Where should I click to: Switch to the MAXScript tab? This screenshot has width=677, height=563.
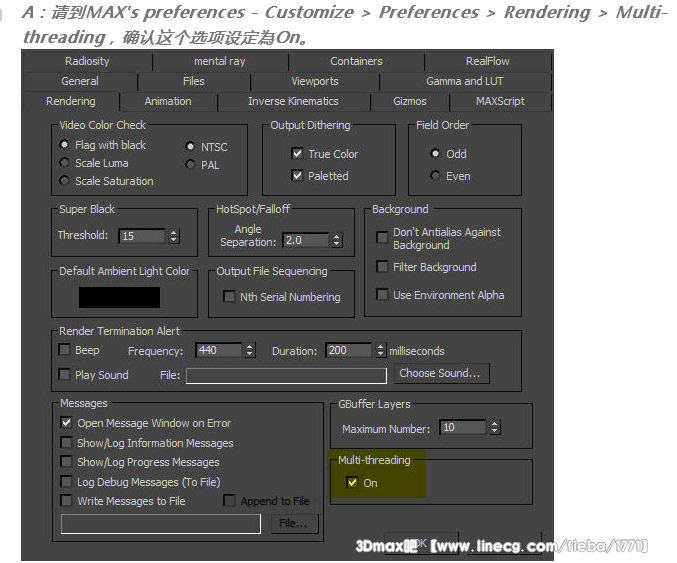(500, 101)
